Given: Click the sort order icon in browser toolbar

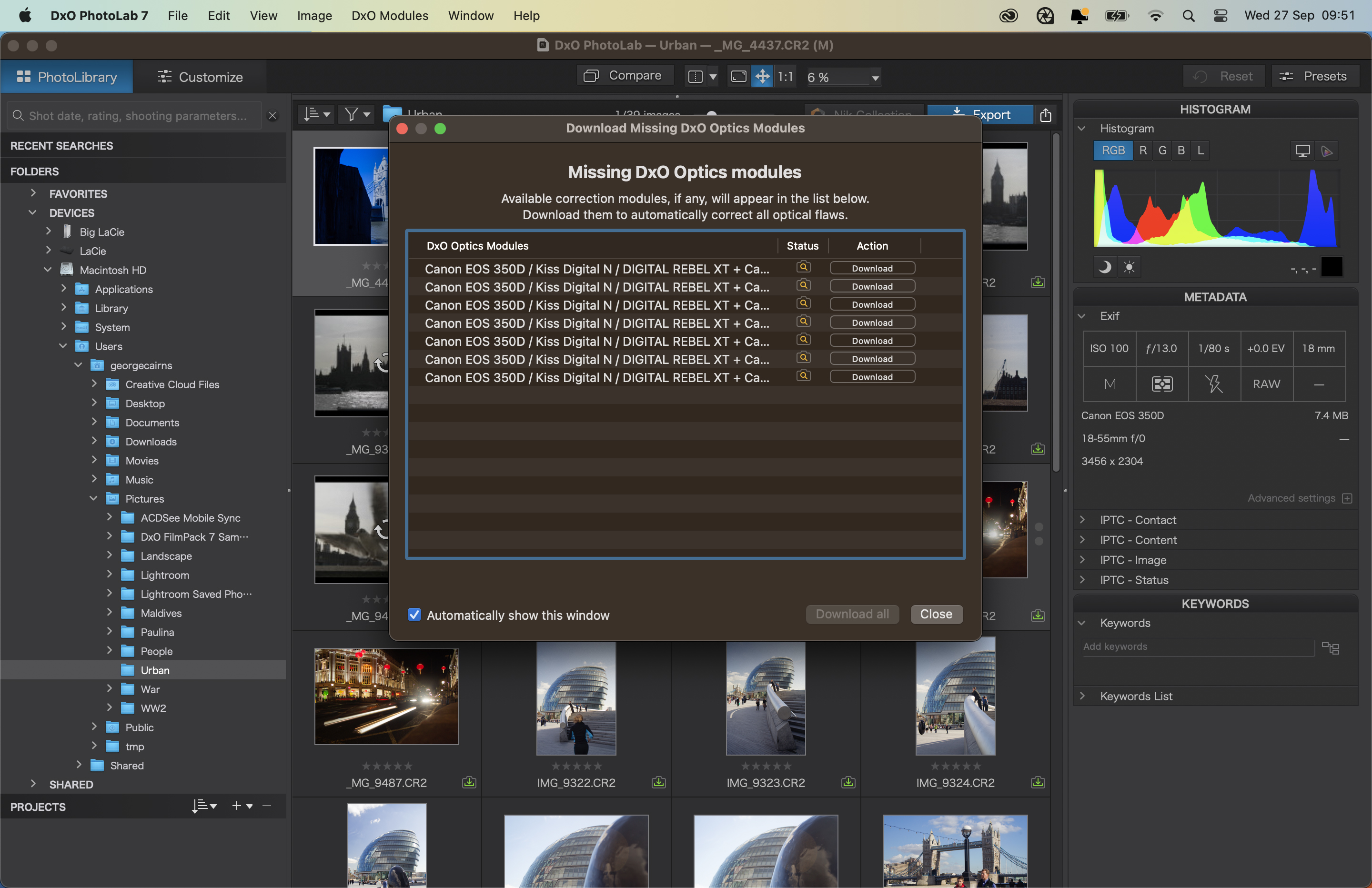Looking at the screenshot, I should 316,114.
